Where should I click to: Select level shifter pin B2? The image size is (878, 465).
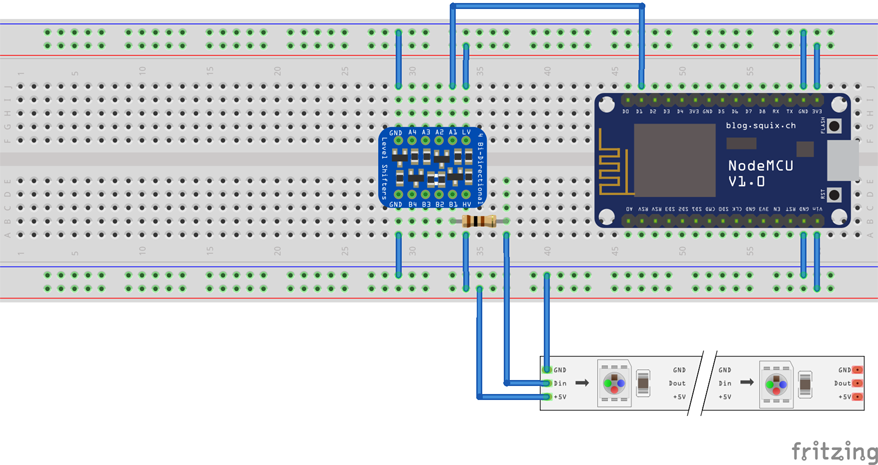439,194
